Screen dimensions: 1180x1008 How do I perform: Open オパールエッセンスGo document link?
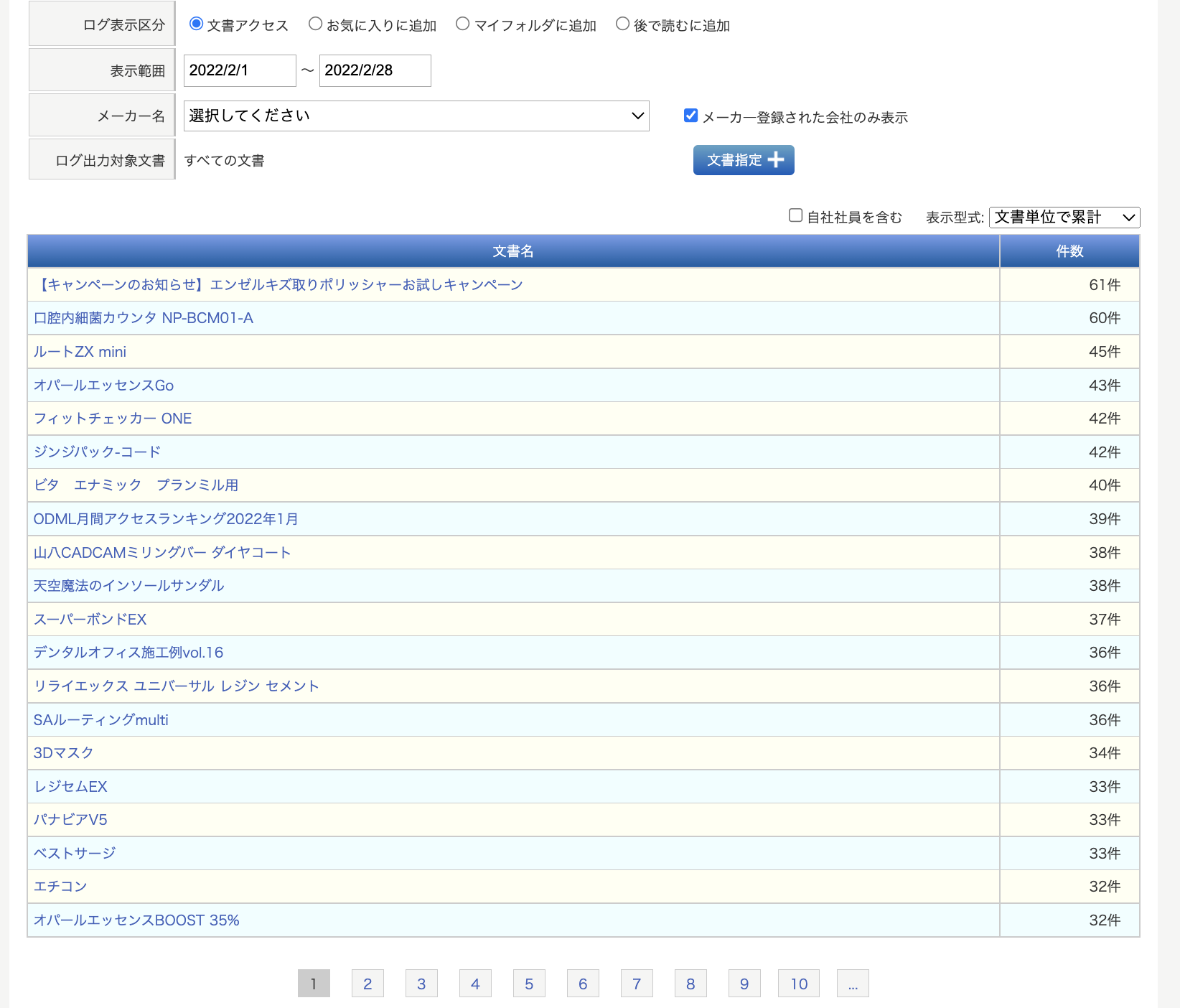(x=103, y=386)
